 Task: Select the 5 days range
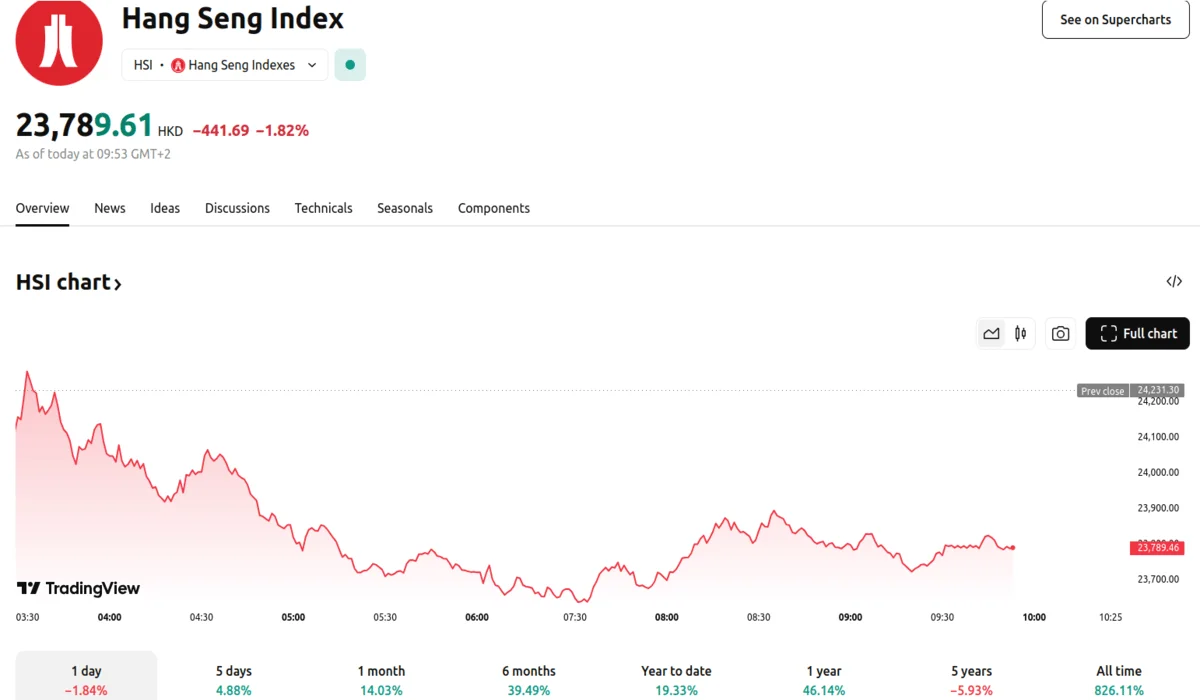pos(233,679)
